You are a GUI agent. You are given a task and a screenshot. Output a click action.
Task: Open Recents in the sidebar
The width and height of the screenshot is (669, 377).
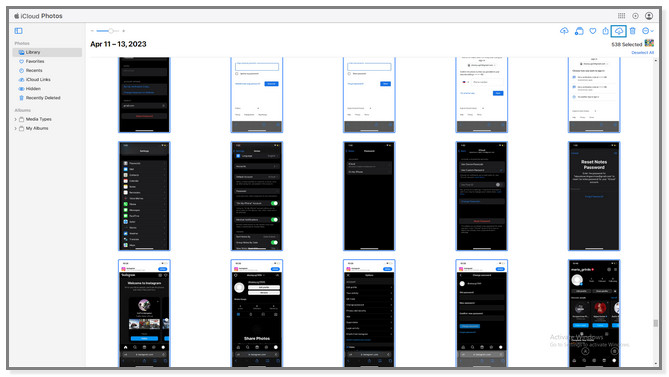[x=34, y=70]
